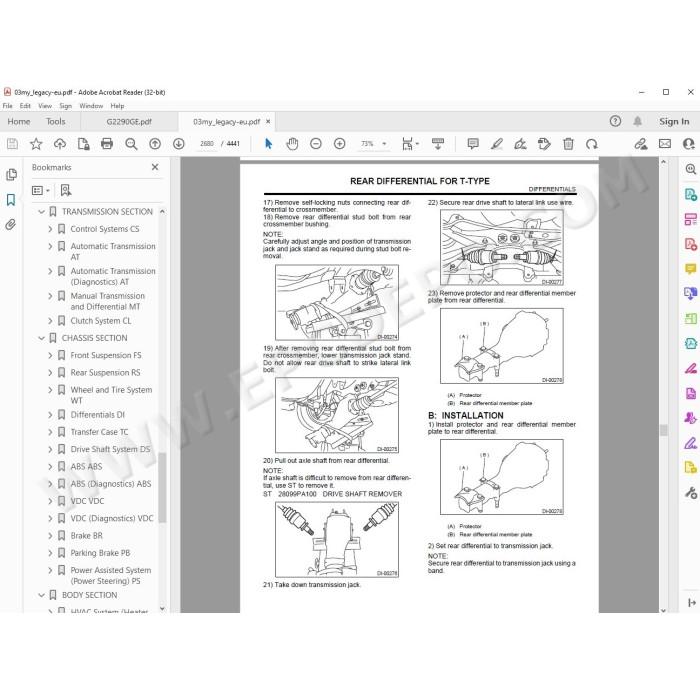700x700 pixels.
Task: Click the Zoom out minus icon
Action: tap(316, 144)
